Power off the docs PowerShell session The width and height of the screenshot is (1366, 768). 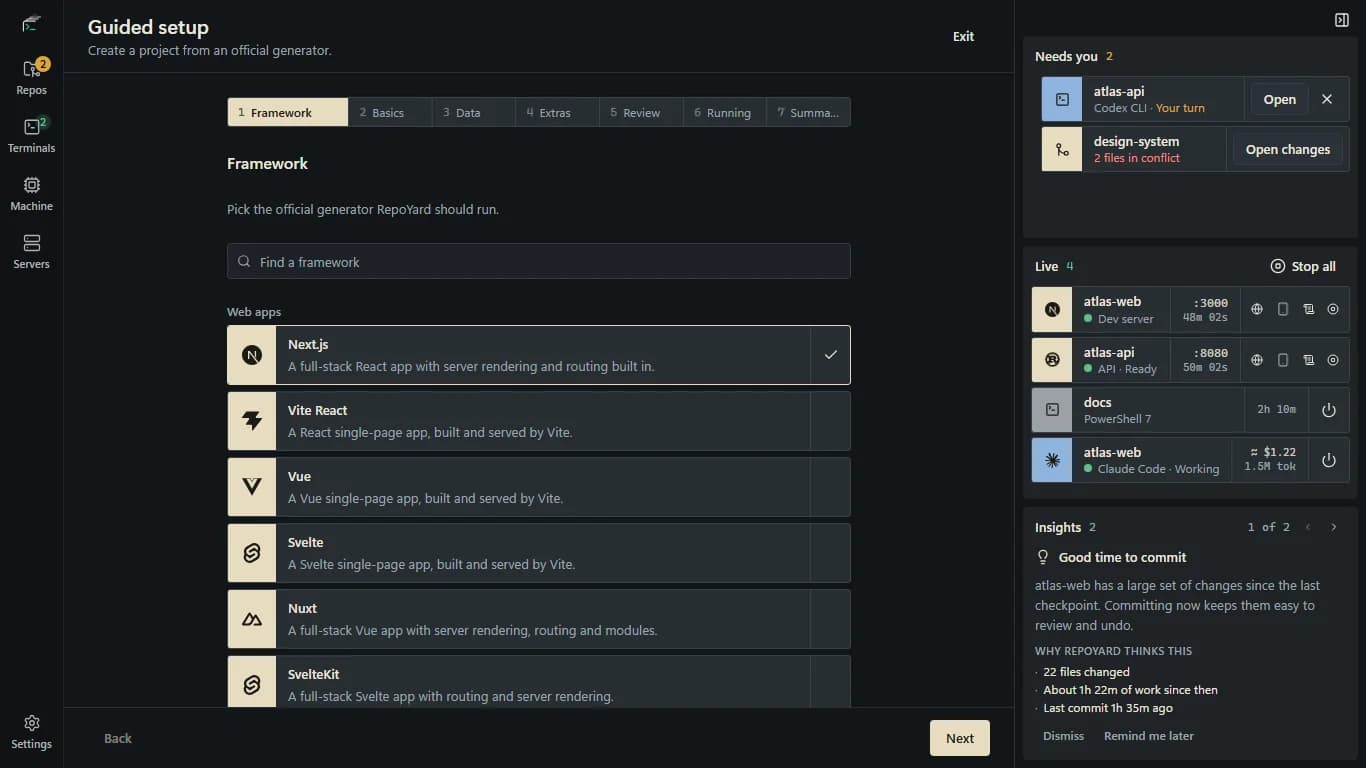pyautogui.click(x=1329, y=410)
